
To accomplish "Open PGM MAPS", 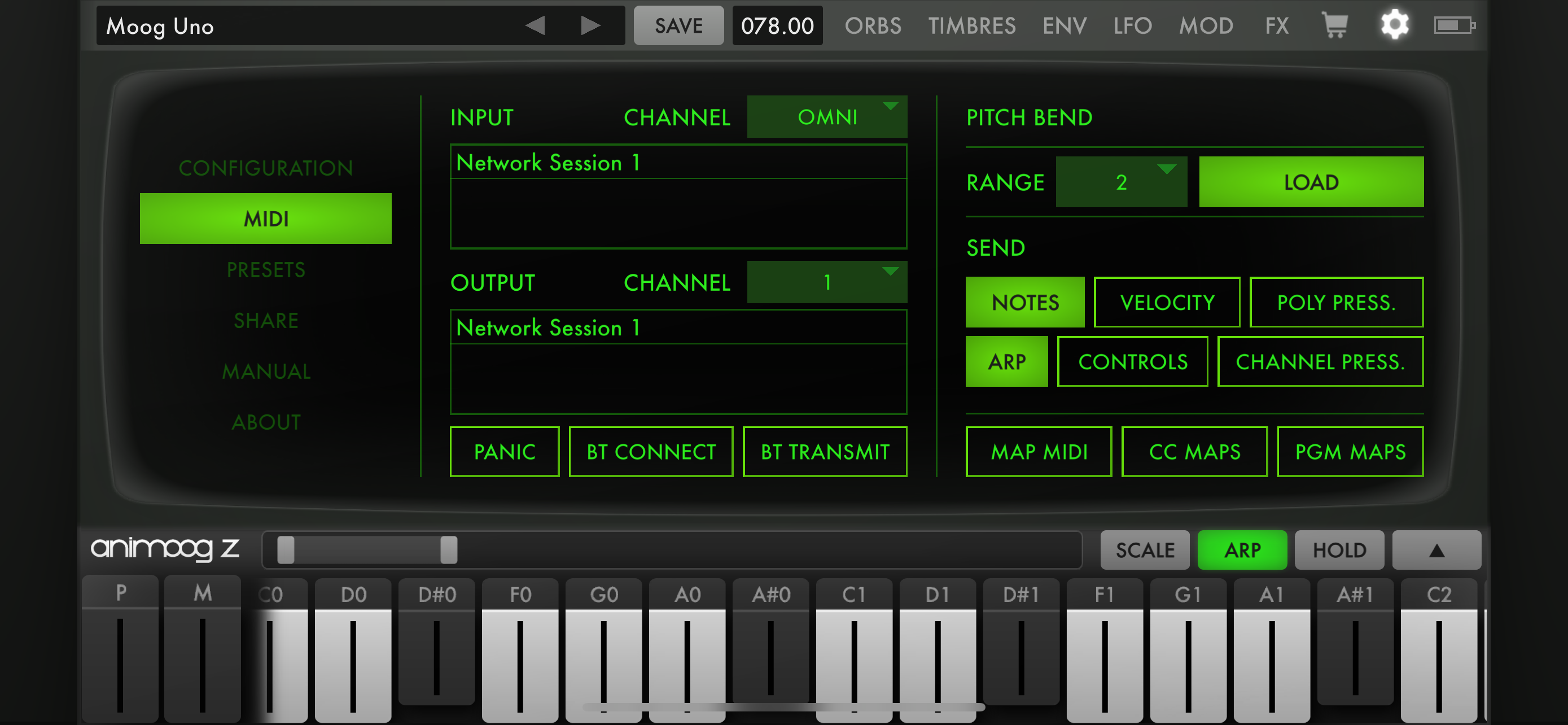I will pos(1350,452).
